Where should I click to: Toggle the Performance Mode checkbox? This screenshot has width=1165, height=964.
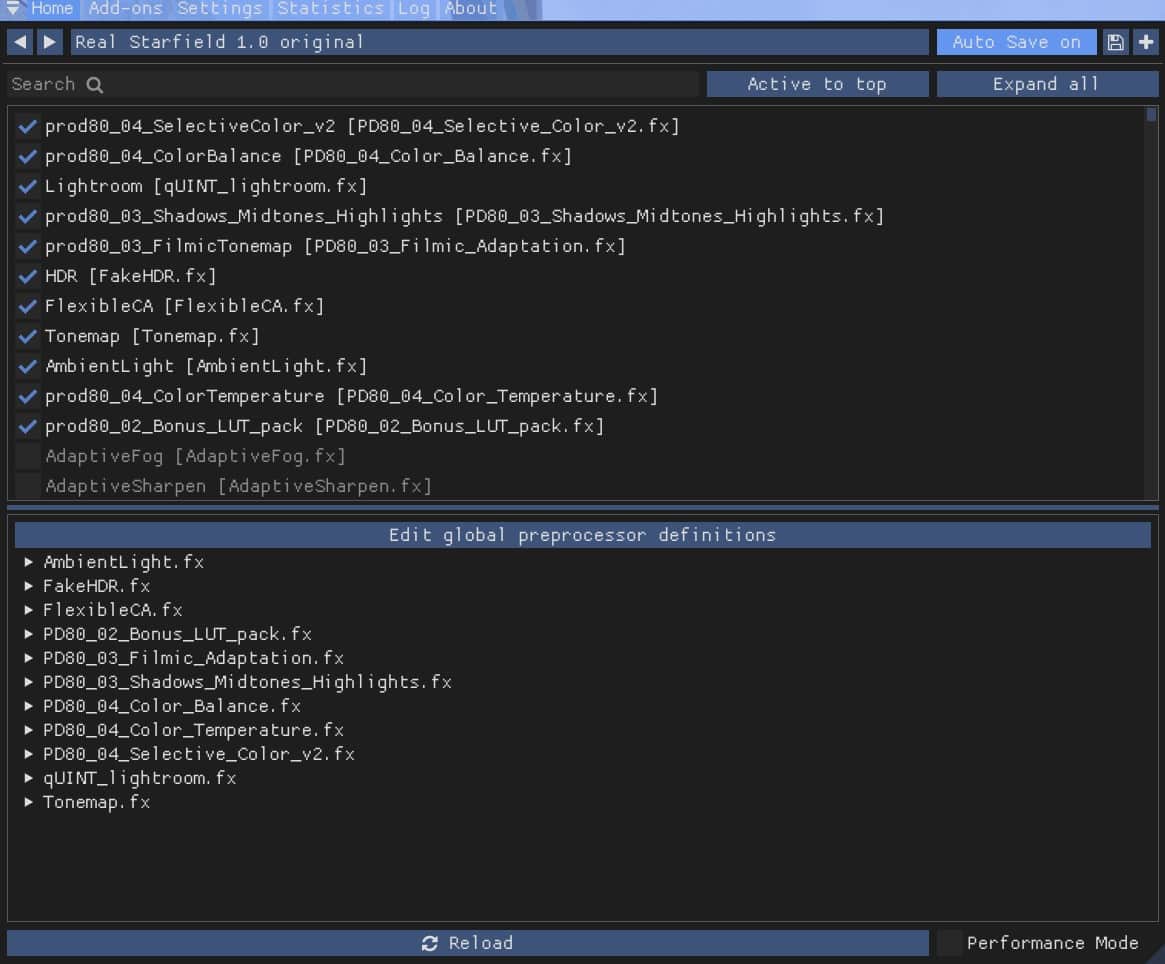point(950,943)
